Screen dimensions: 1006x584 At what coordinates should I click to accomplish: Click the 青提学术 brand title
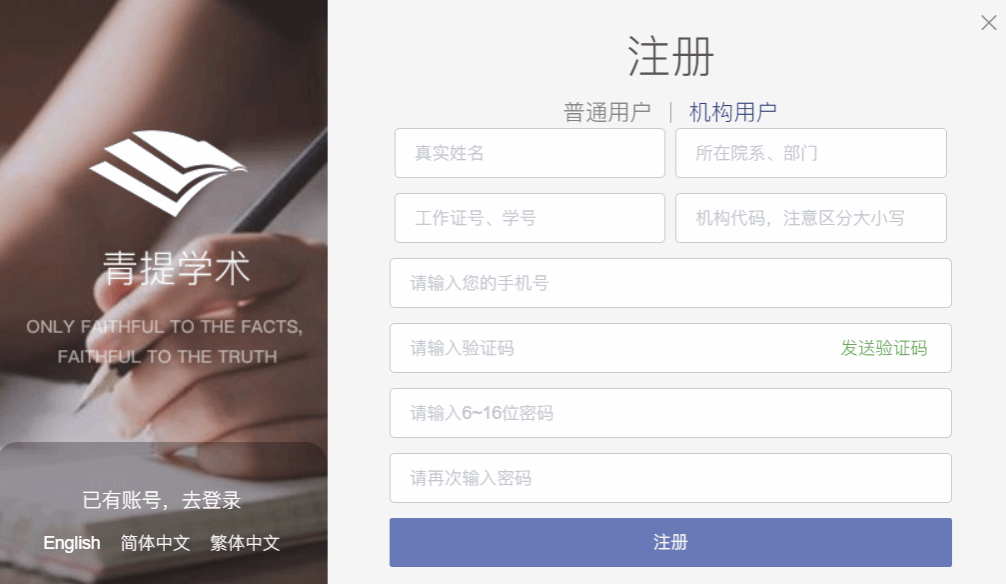pyautogui.click(x=176, y=268)
